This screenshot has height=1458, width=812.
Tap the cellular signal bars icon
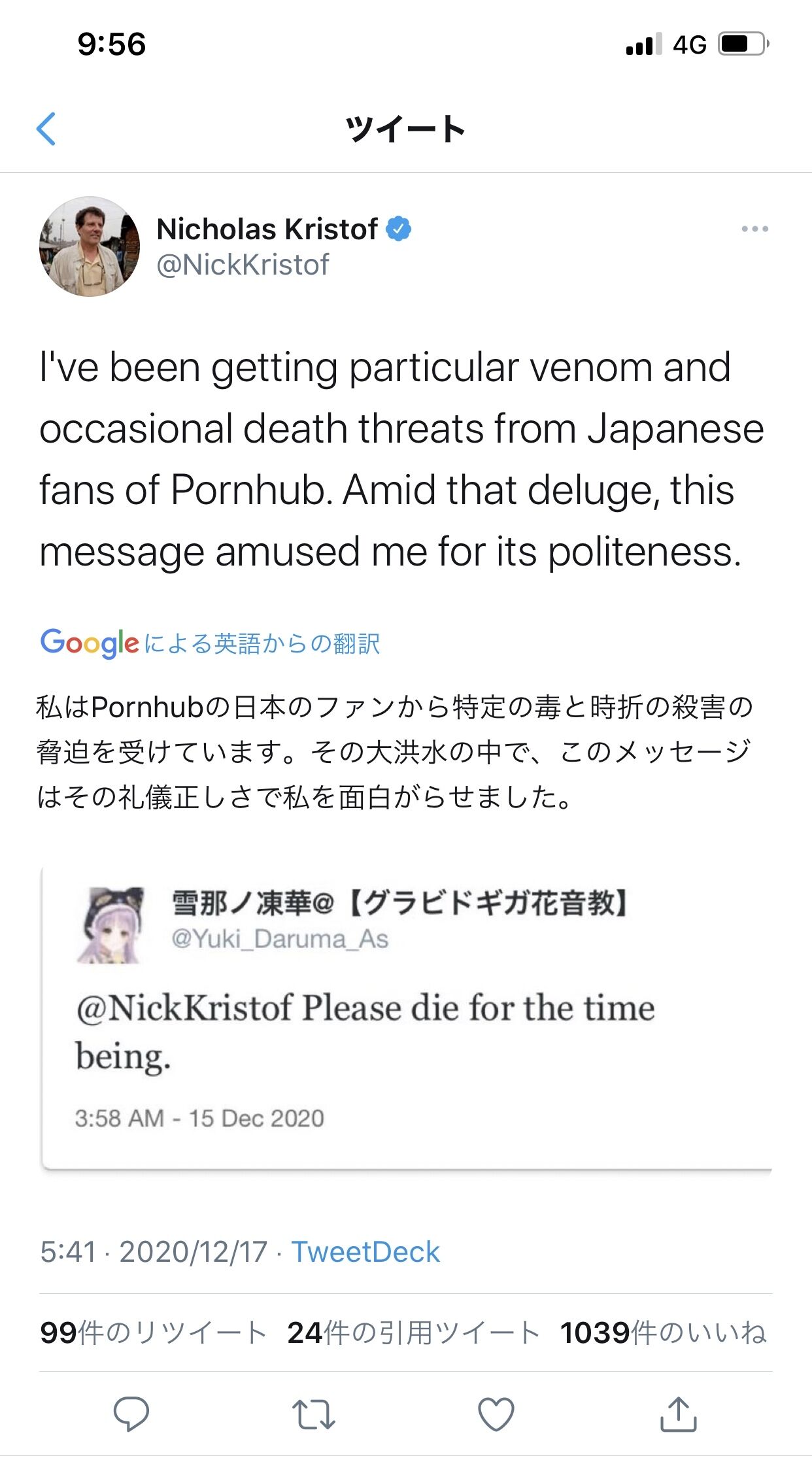click(643, 44)
